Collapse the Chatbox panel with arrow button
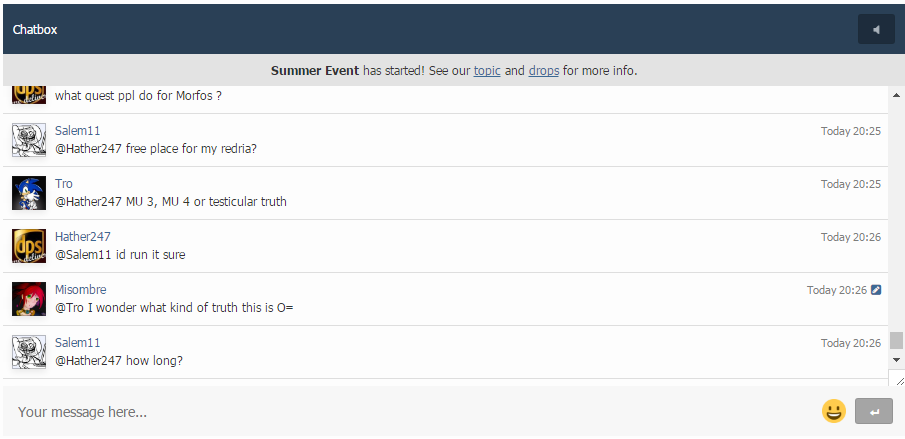 [x=876, y=30]
